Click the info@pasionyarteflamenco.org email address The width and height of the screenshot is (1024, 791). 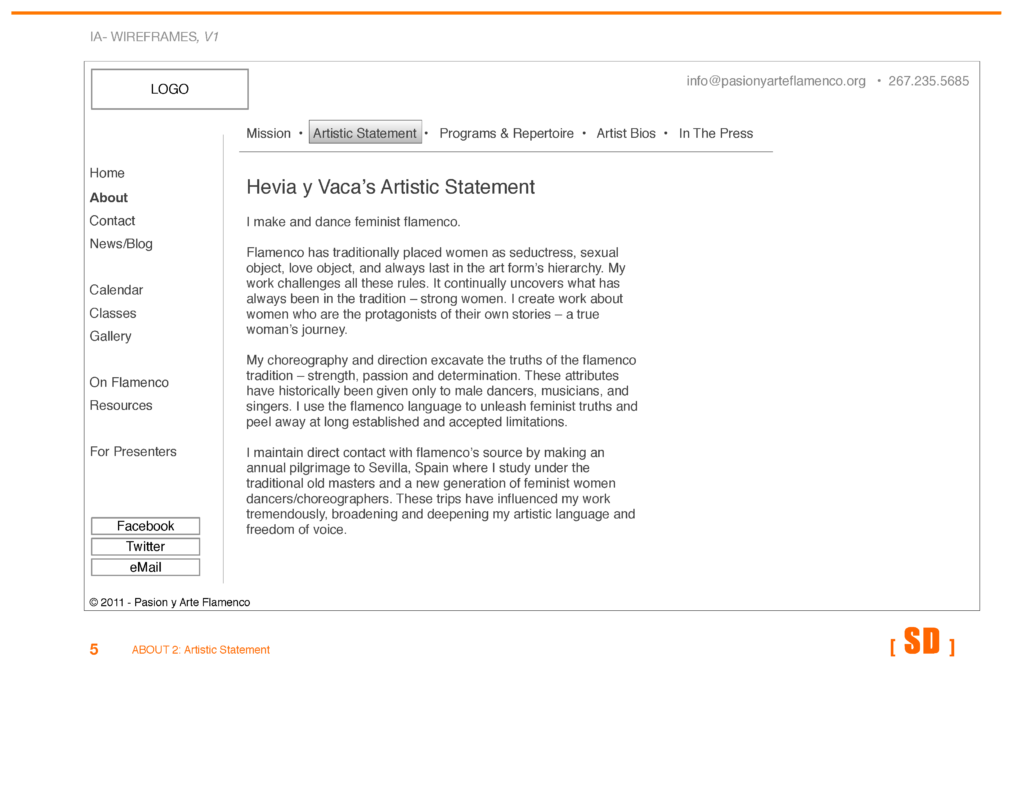click(x=776, y=81)
